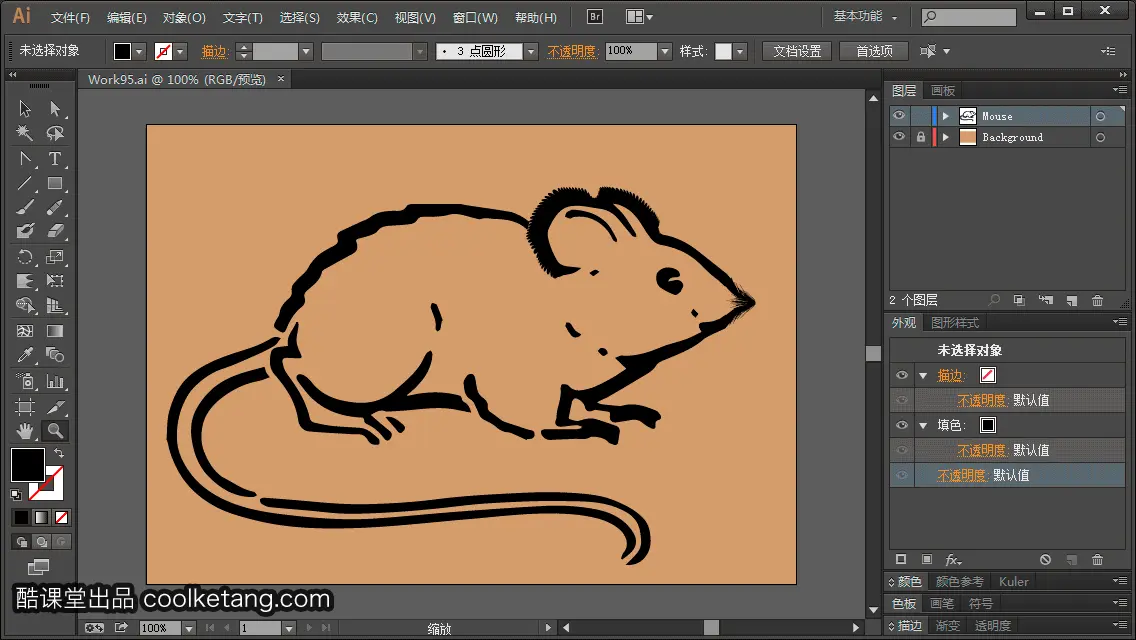Image resolution: width=1136 pixels, height=640 pixels.
Task: Open the opacity value dropdown
Action: pos(664,51)
